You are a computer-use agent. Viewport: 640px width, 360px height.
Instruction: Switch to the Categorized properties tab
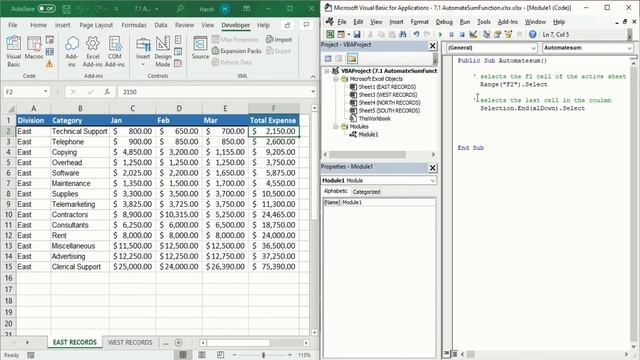pyautogui.click(x=366, y=191)
